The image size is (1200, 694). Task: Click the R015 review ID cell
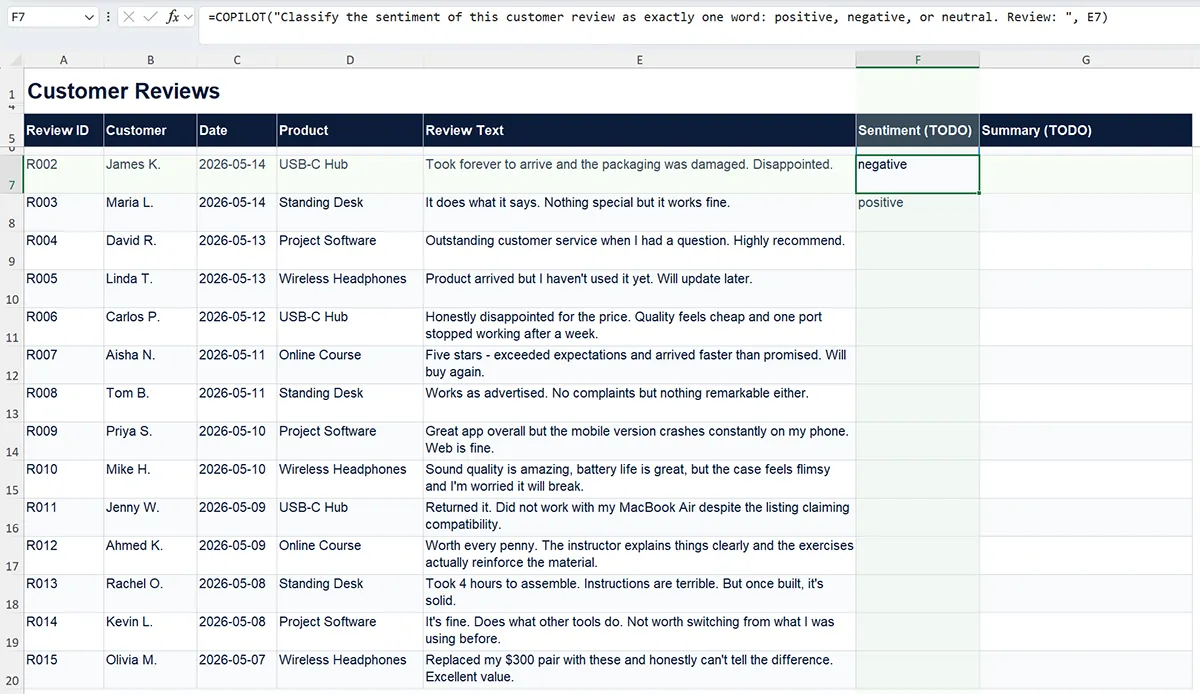click(63, 670)
